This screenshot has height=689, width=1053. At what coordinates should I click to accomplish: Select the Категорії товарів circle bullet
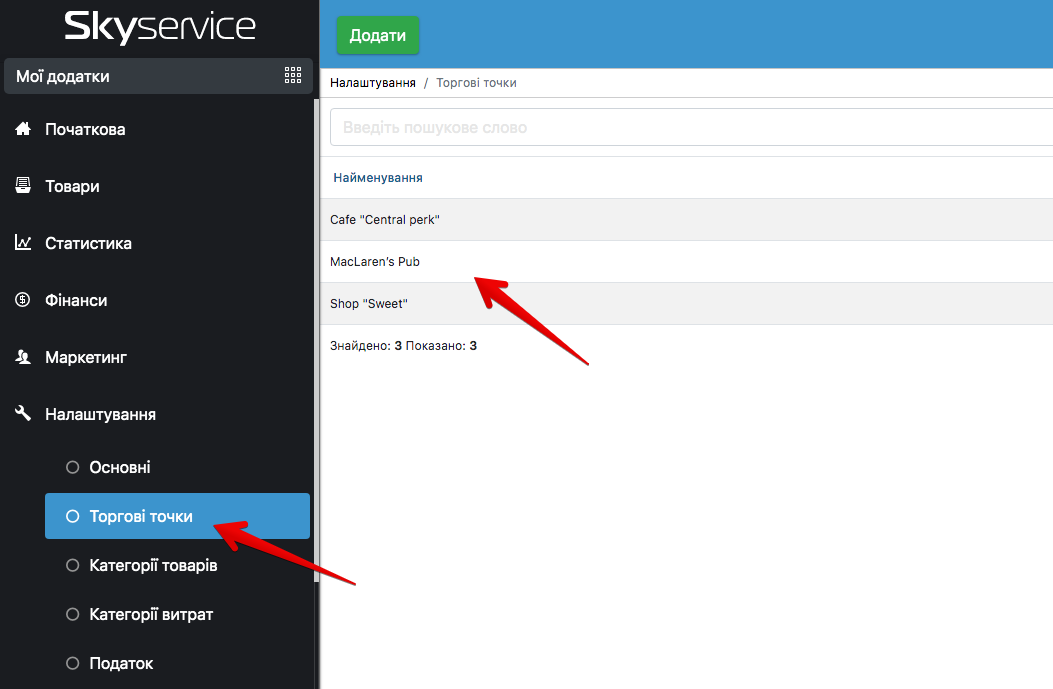[x=72, y=565]
